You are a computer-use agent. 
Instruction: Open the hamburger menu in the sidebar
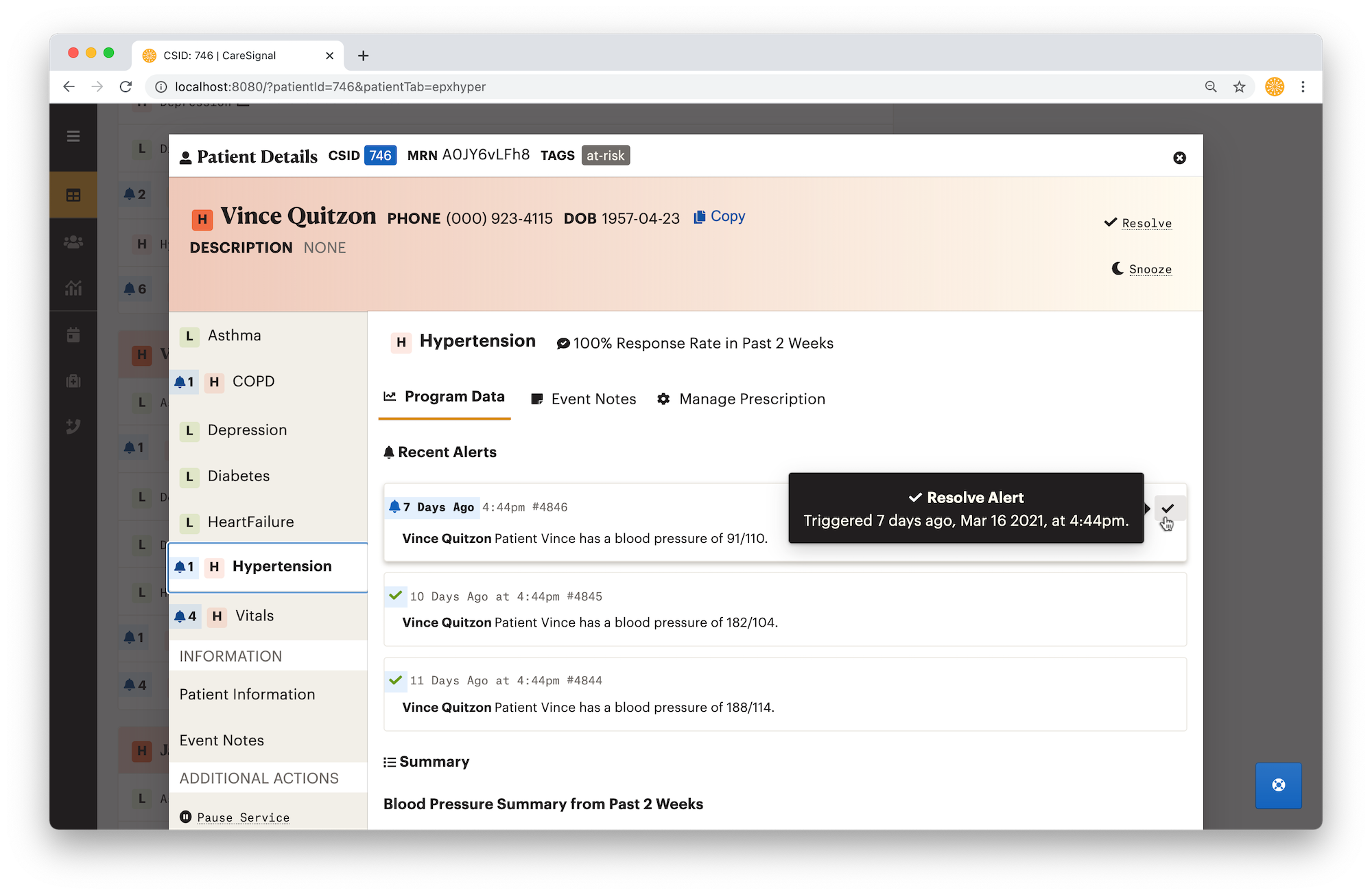point(73,137)
